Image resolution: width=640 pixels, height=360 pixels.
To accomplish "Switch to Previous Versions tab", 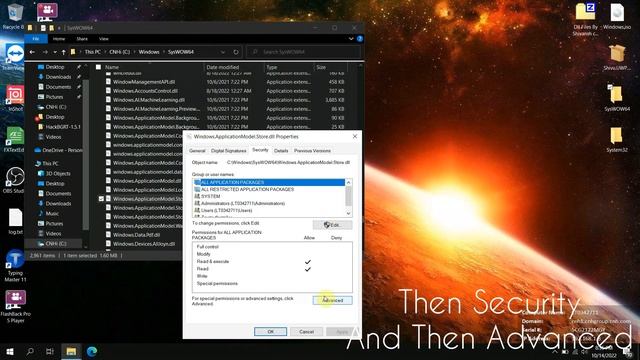I will coord(312,151).
